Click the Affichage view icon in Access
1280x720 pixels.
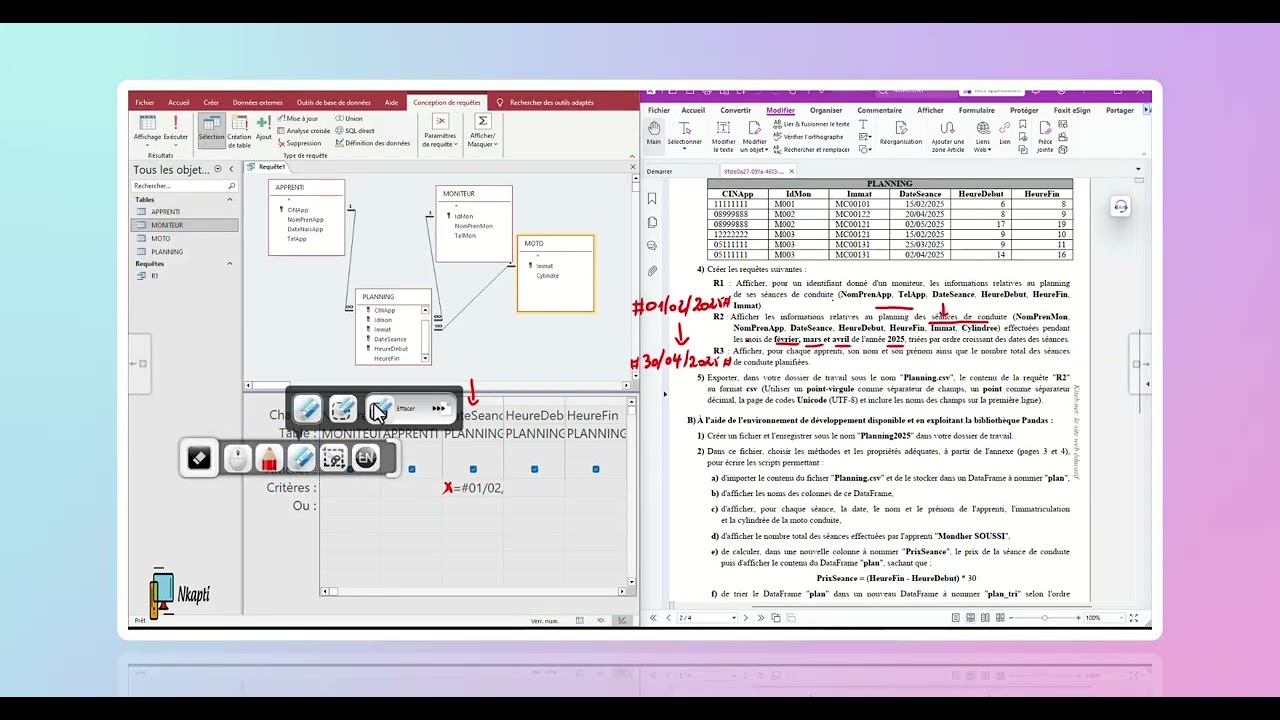[x=147, y=123]
